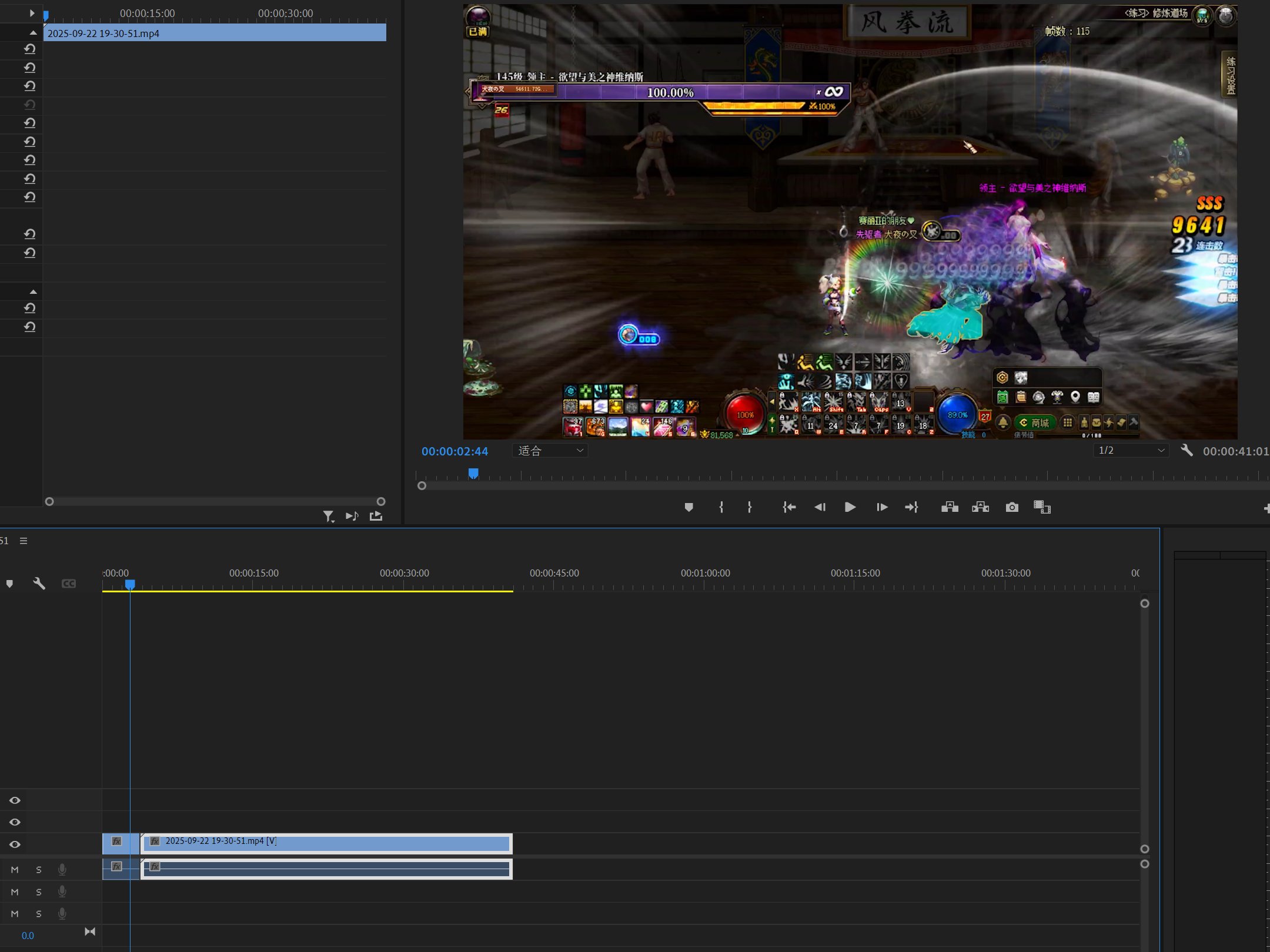Solo the lowest audio track
The height and width of the screenshot is (952, 1270).
pyautogui.click(x=39, y=914)
